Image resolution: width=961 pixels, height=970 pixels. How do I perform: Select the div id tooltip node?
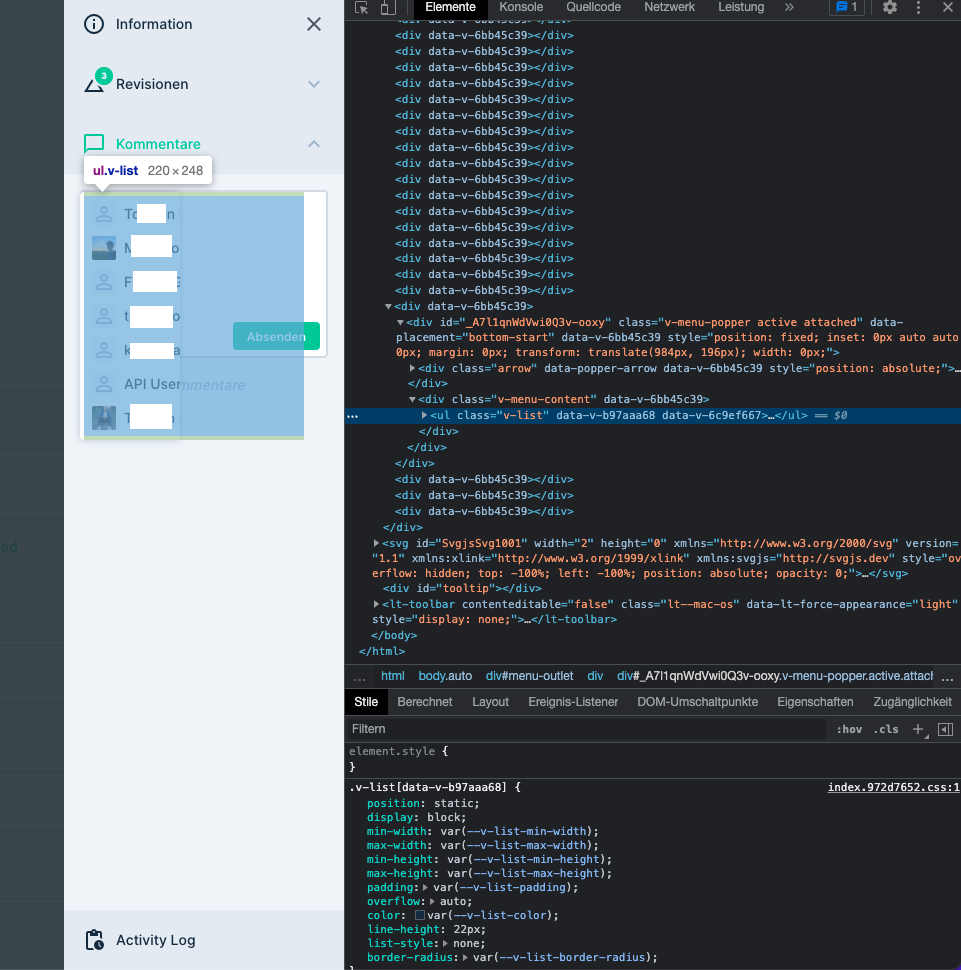[462, 588]
